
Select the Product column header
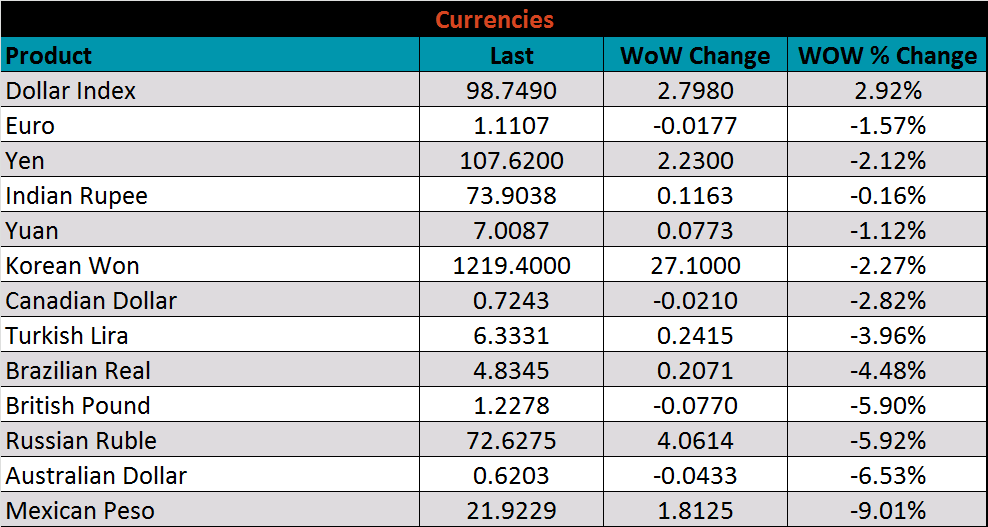pos(49,55)
